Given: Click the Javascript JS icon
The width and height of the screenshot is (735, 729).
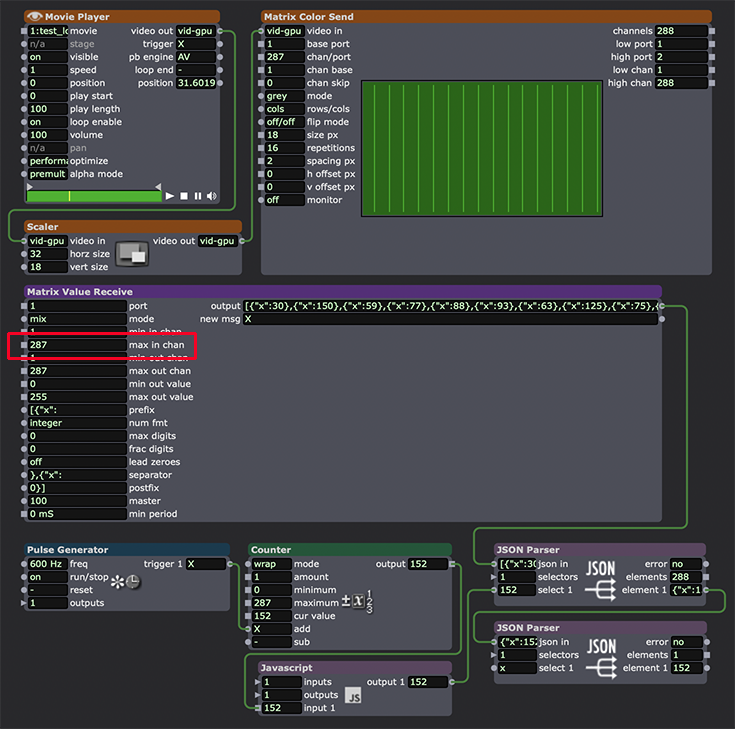Looking at the screenshot, I should click(353, 695).
